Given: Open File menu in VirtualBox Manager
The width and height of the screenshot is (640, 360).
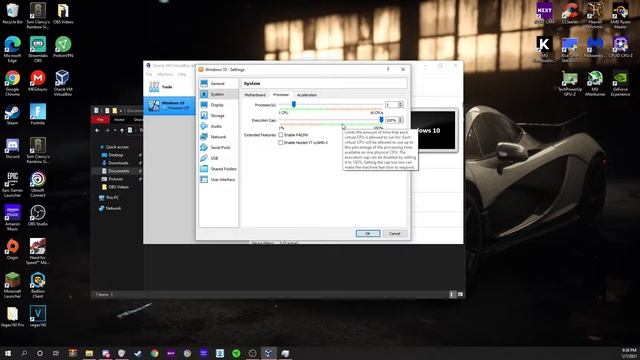Looking at the screenshot, I should click(x=149, y=74).
